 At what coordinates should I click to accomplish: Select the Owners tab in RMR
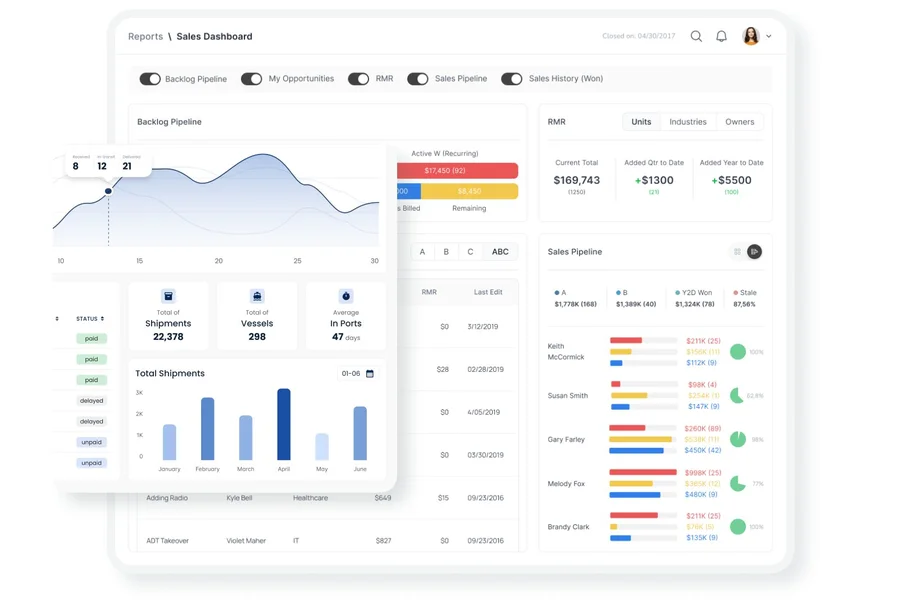click(x=740, y=121)
